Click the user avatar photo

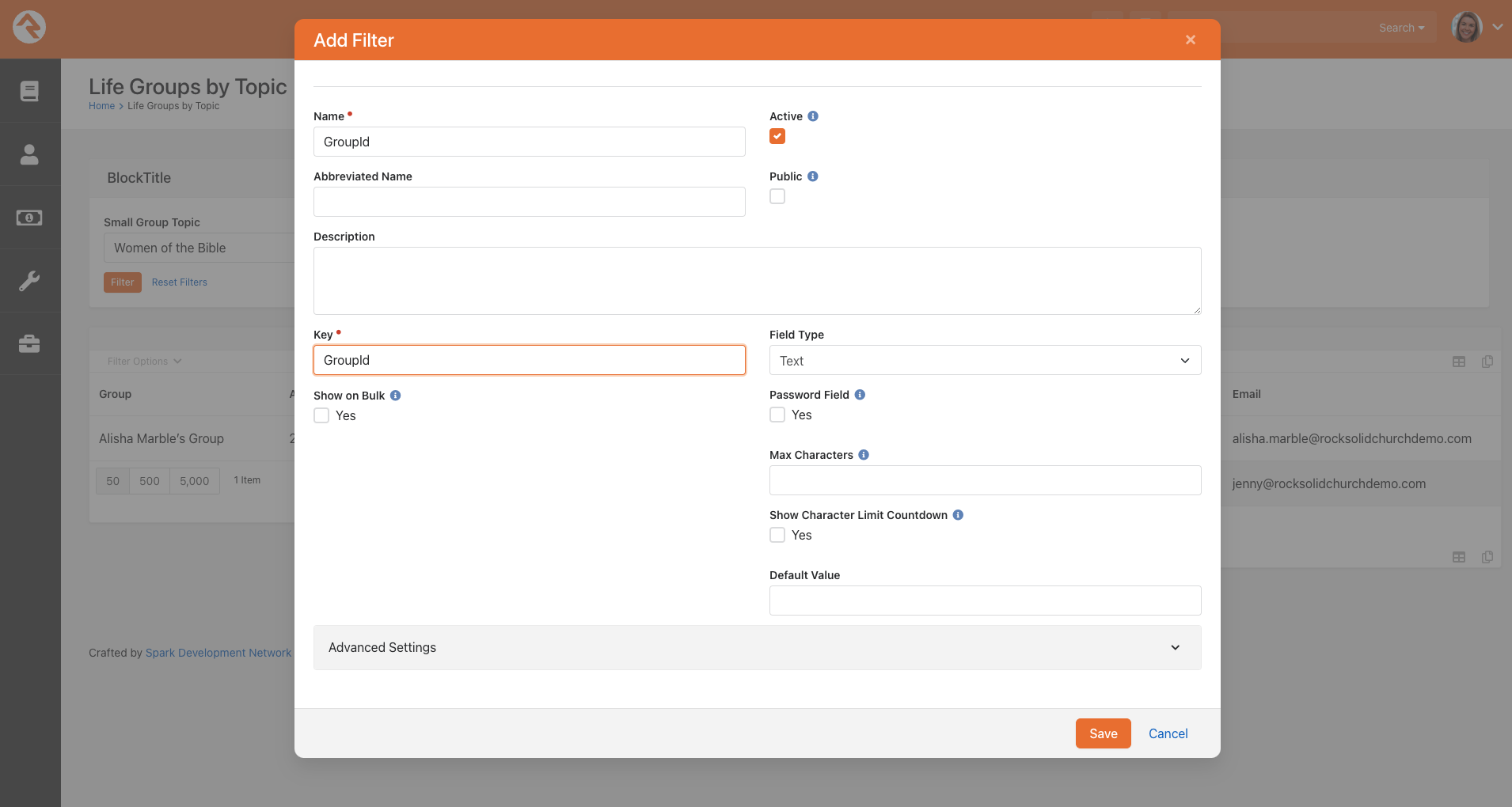[1467, 28]
